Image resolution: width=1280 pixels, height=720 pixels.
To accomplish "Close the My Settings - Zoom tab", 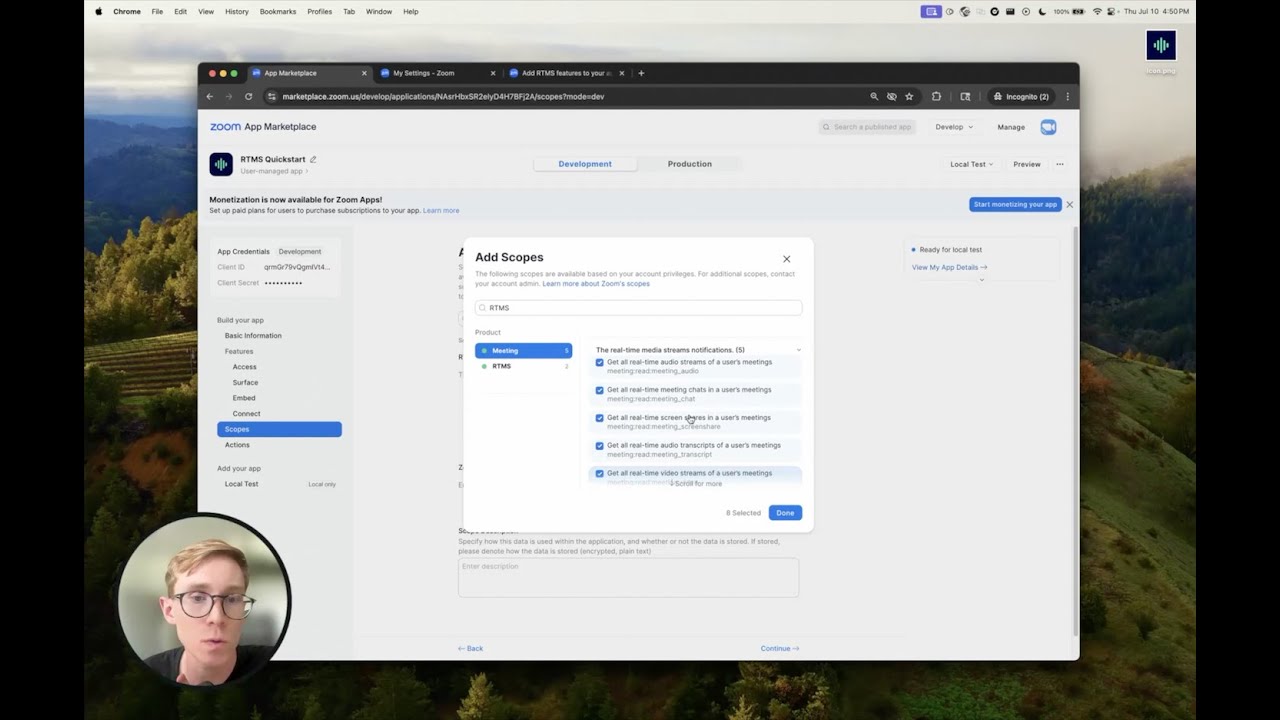I will click(493, 73).
